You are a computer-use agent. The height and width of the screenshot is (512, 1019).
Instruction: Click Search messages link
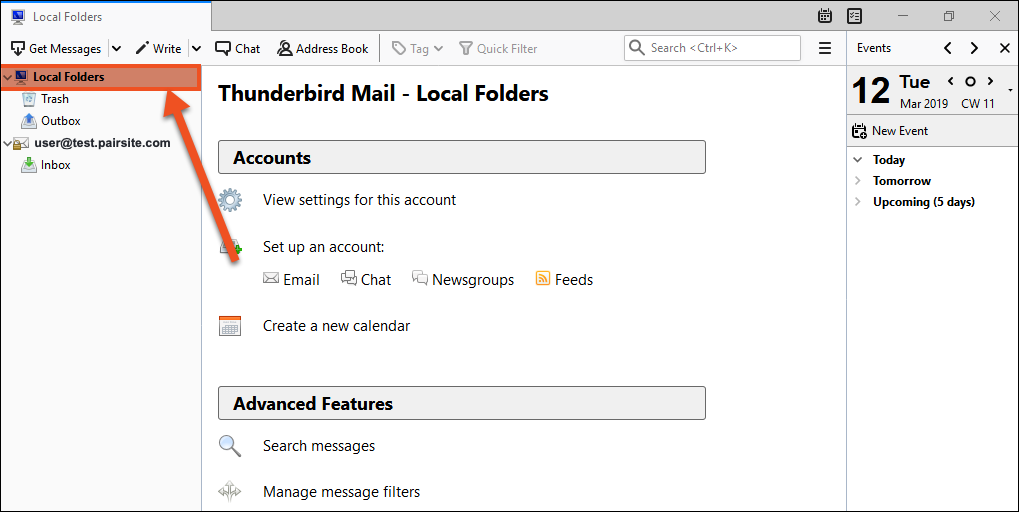coord(319,446)
